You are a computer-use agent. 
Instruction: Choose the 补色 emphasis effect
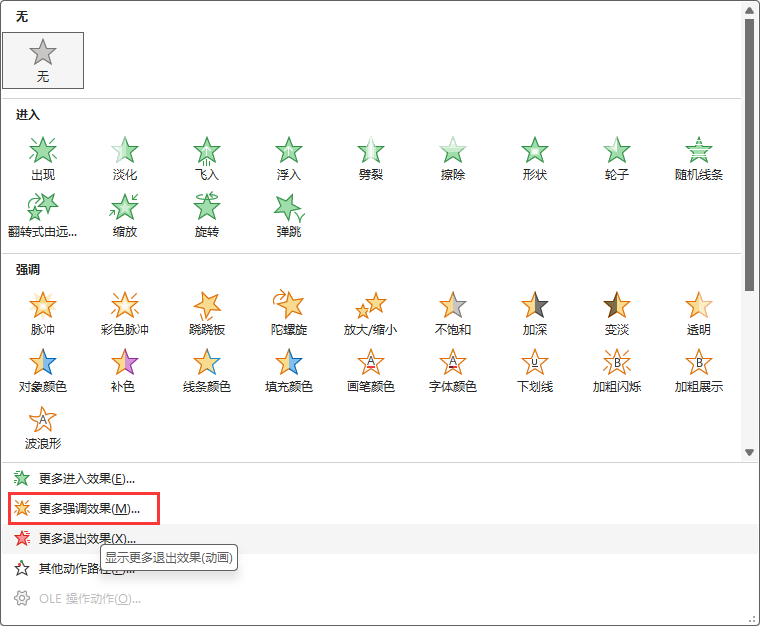pos(125,371)
